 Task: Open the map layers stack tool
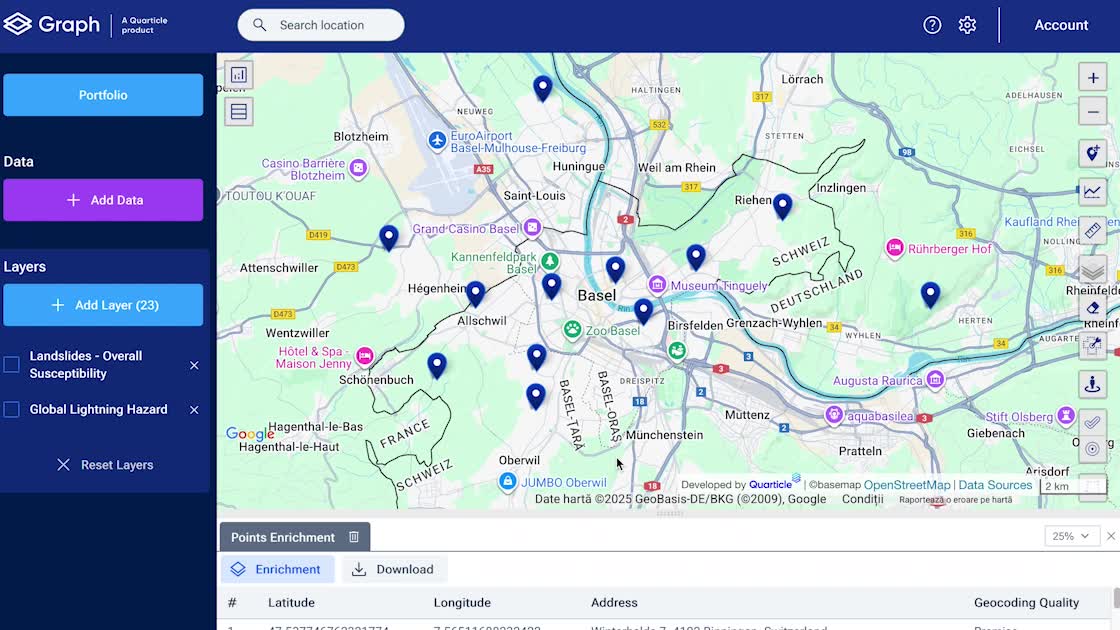pyautogui.click(x=1093, y=270)
